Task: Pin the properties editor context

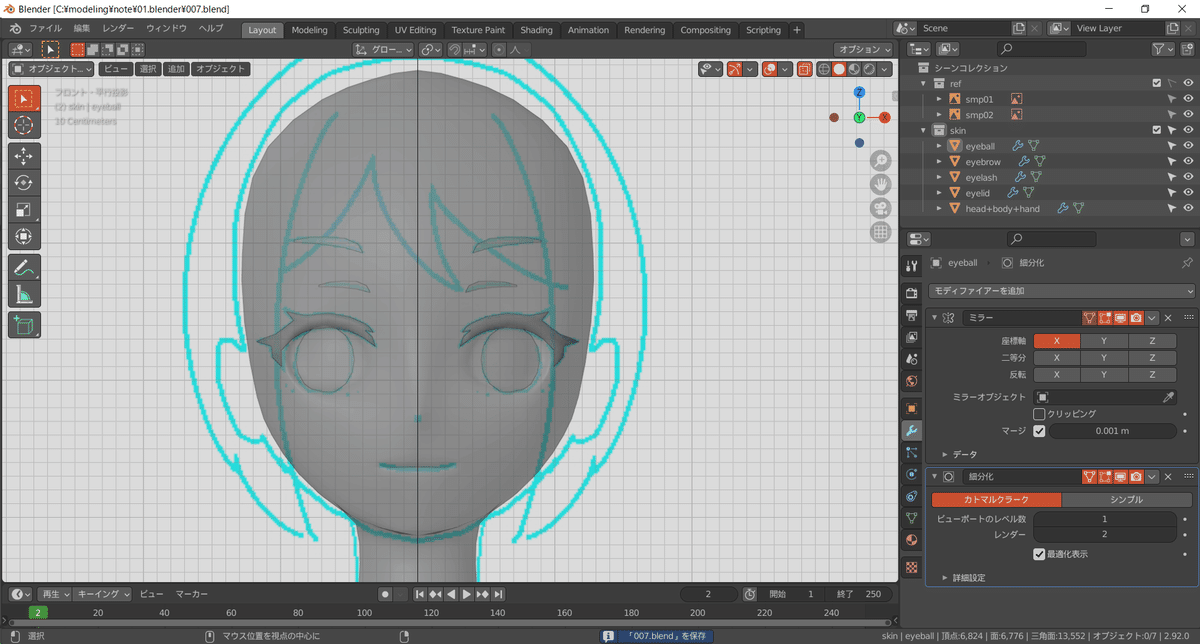Action: (1187, 263)
